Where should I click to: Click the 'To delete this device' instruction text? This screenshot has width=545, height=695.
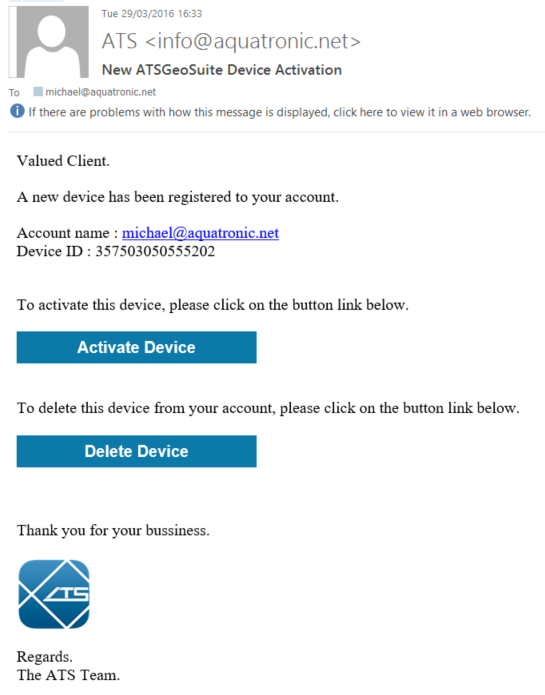point(268,408)
